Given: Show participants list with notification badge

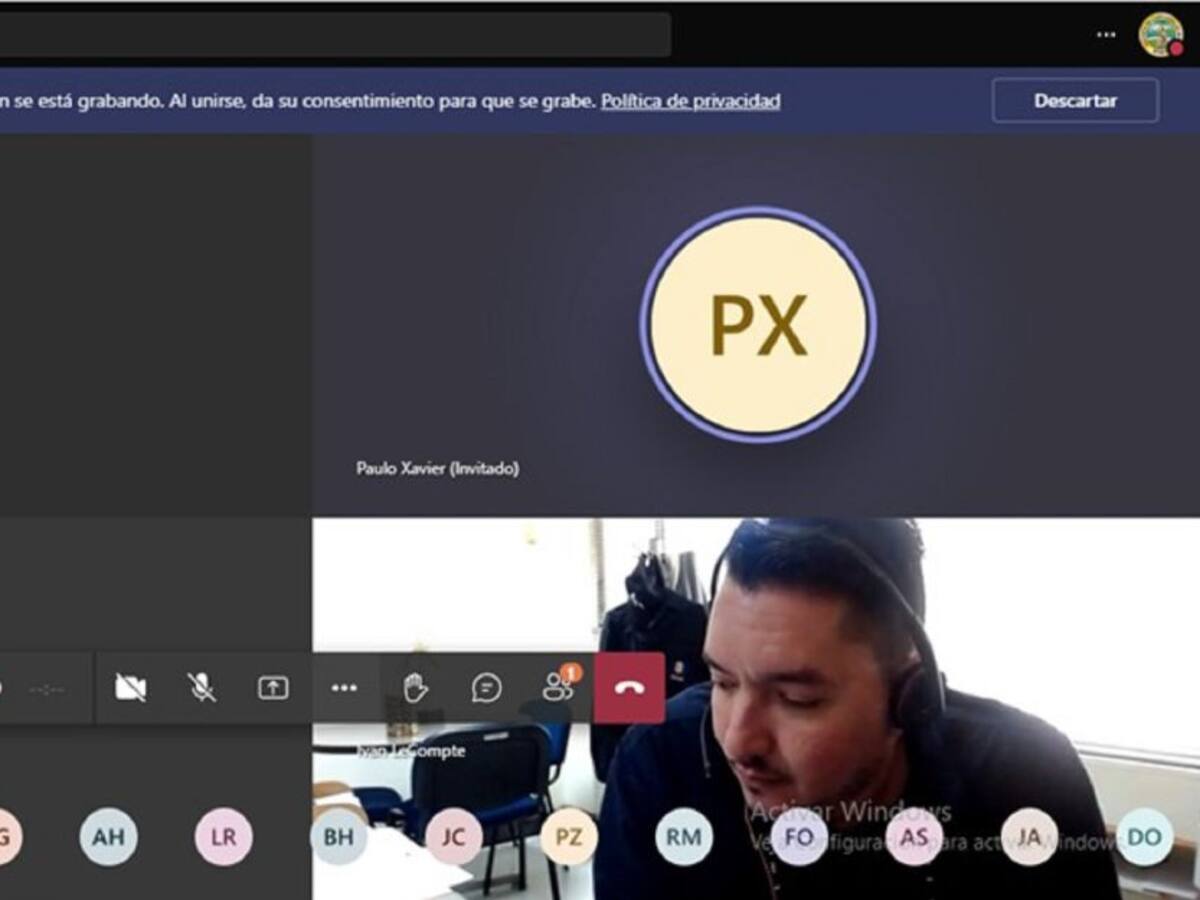Looking at the screenshot, I should [557, 687].
